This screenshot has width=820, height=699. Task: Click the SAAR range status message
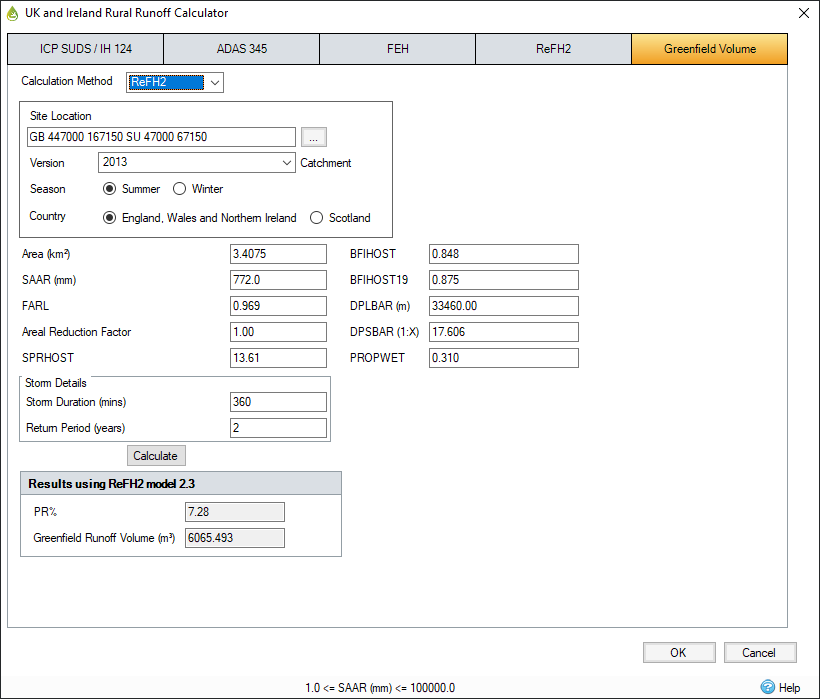(380, 687)
